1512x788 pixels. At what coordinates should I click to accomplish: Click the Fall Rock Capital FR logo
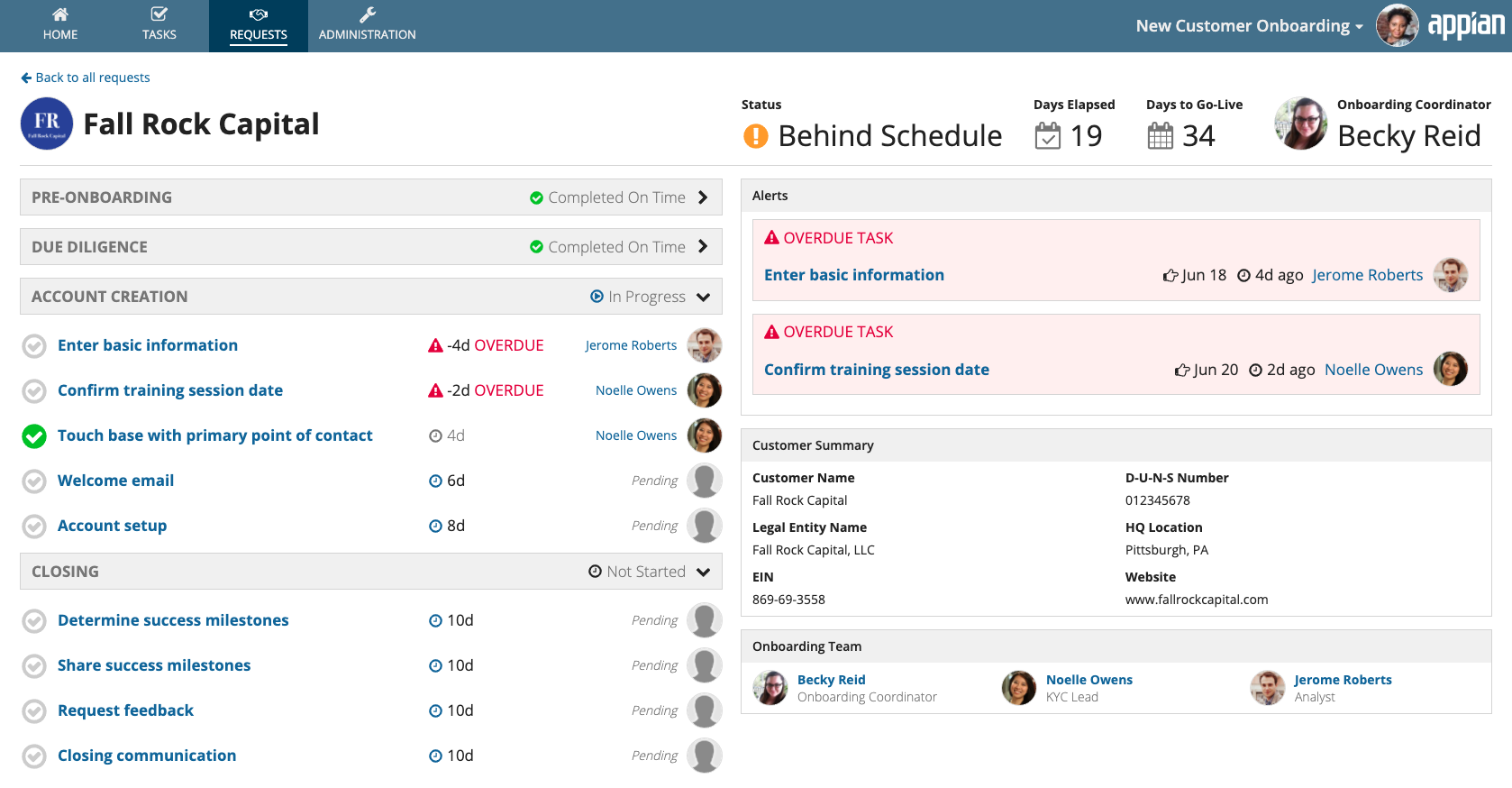point(47,124)
